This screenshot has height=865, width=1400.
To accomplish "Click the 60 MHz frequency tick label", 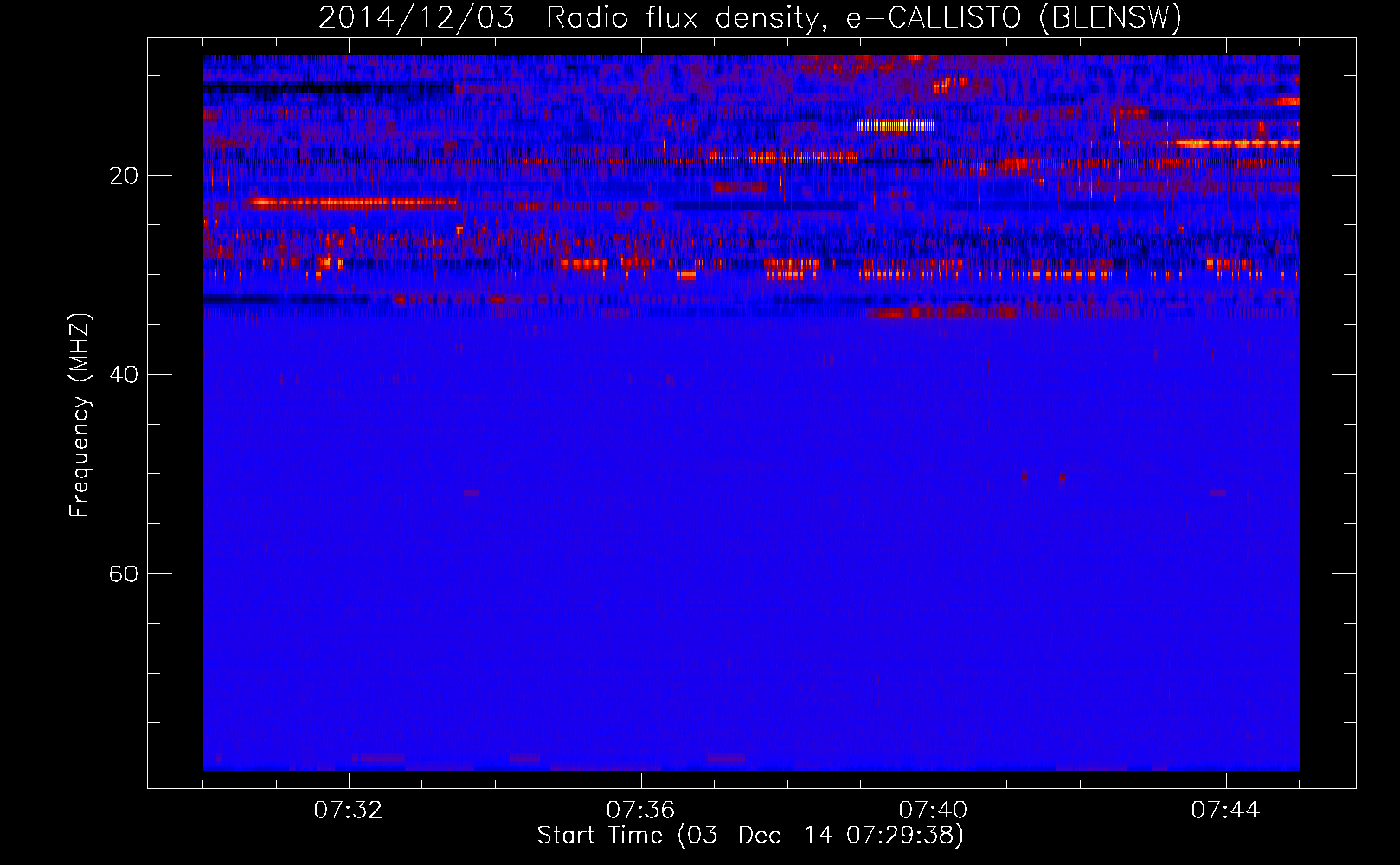I will 123,573.
